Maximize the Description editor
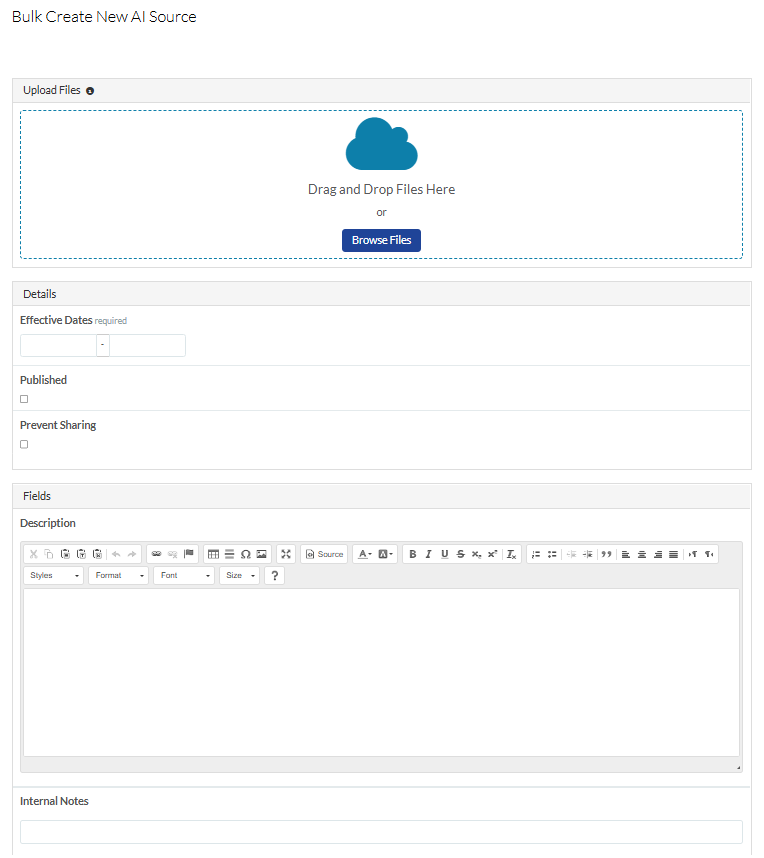764x858 pixels. [286, 554]
